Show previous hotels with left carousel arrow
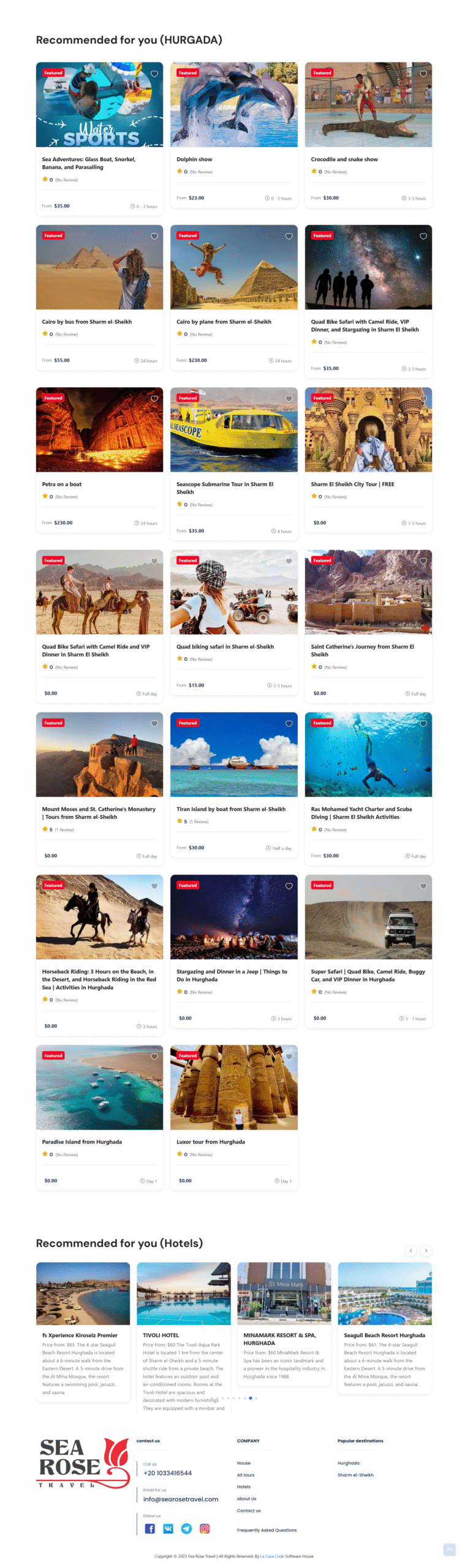 410,1250
